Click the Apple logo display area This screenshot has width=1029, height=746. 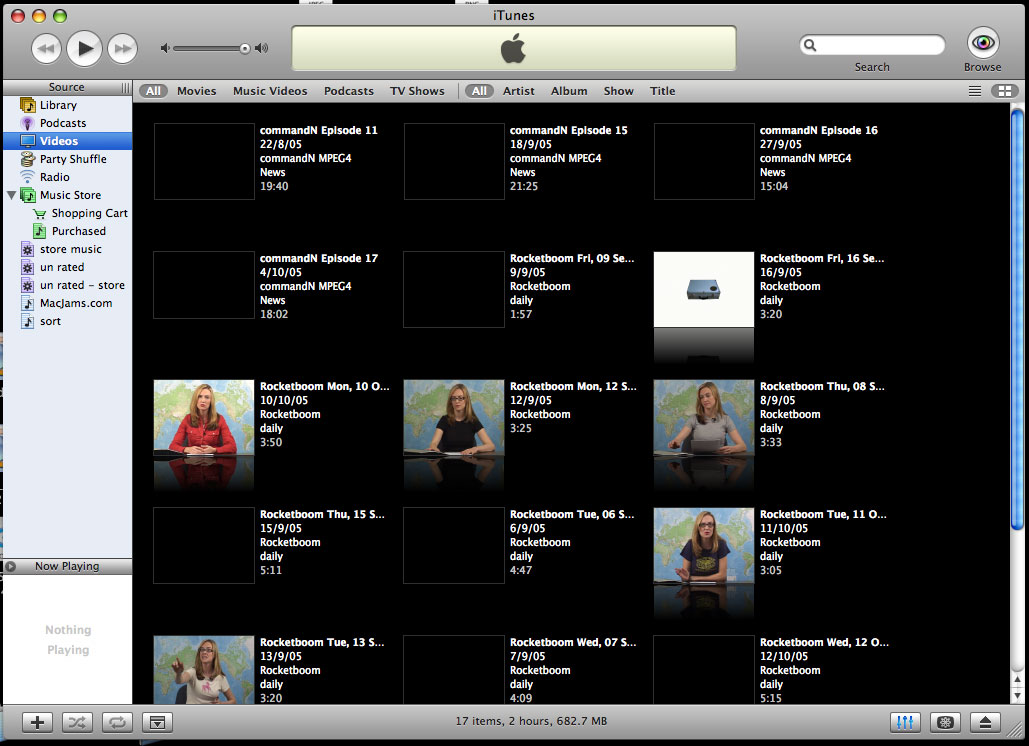tap(513, 49)
